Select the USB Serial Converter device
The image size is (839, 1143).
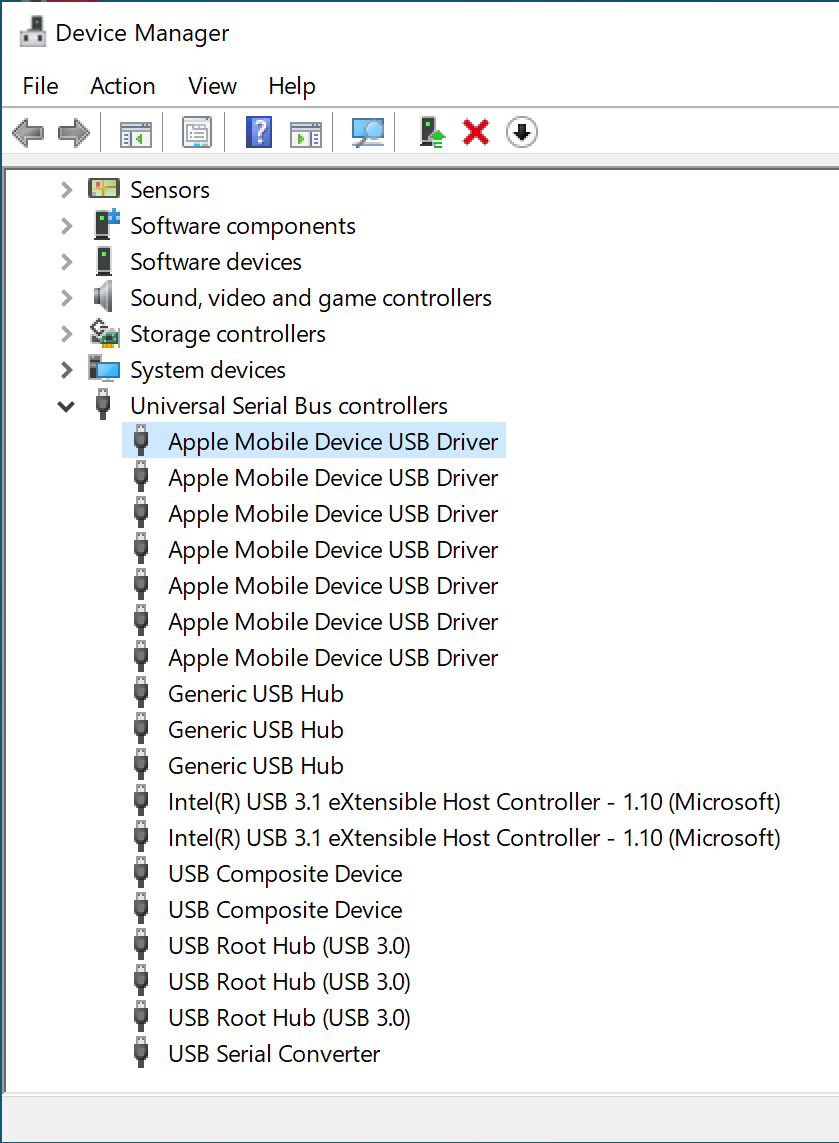[x=274, y=1054]
